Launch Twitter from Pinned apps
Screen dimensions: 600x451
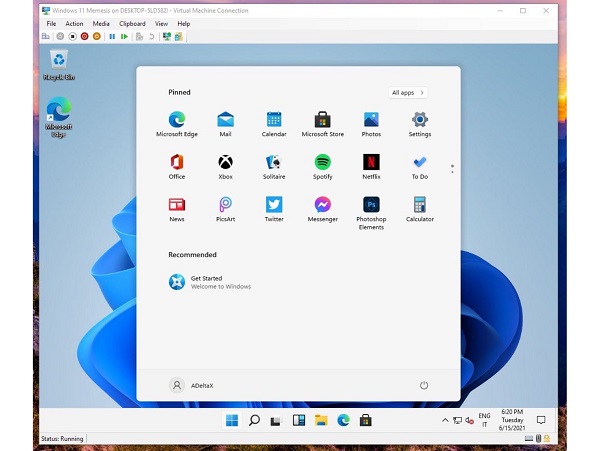point(274,209)
